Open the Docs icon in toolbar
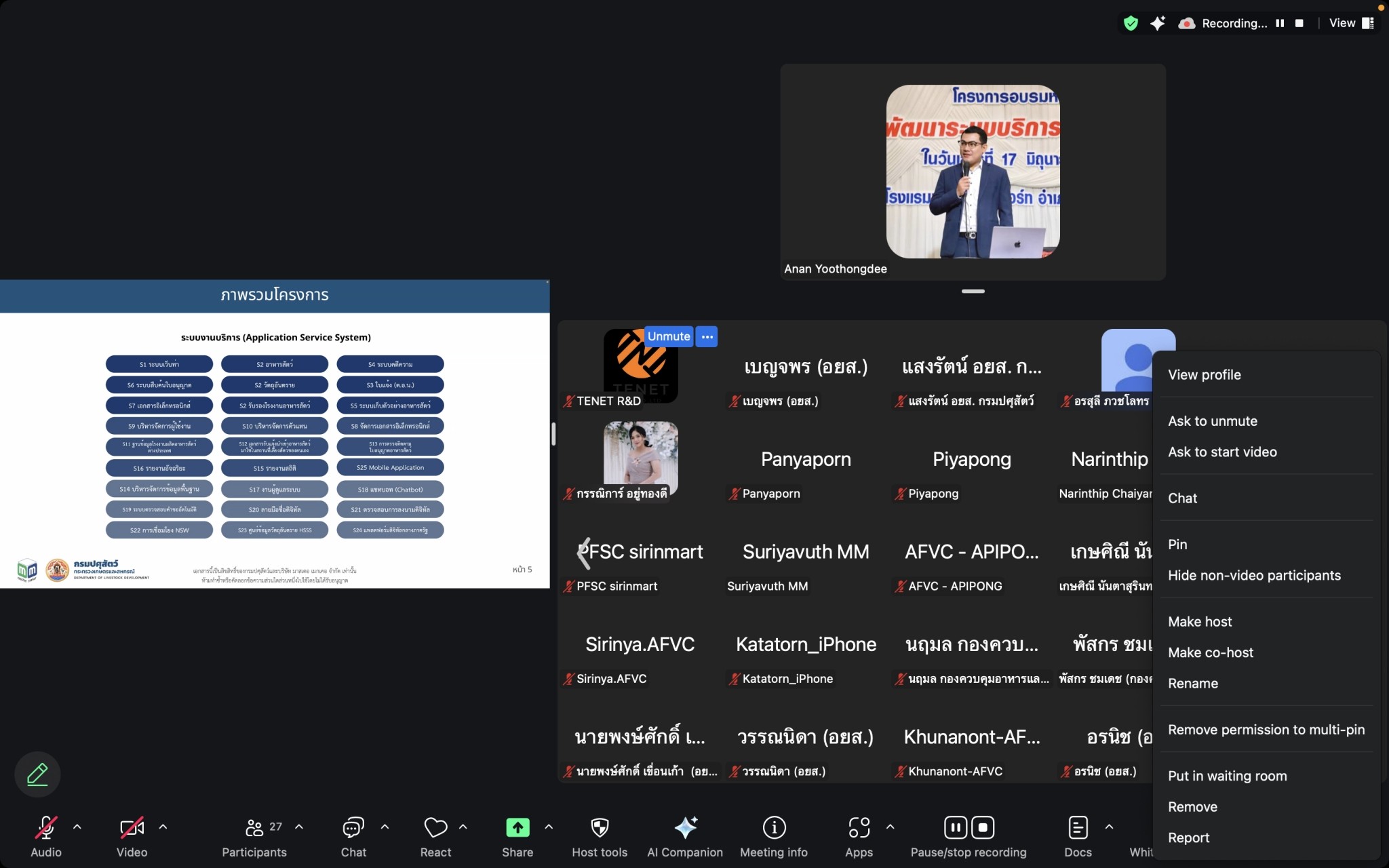Viewport: 1389px width, 868px height. coord(1078,827)
